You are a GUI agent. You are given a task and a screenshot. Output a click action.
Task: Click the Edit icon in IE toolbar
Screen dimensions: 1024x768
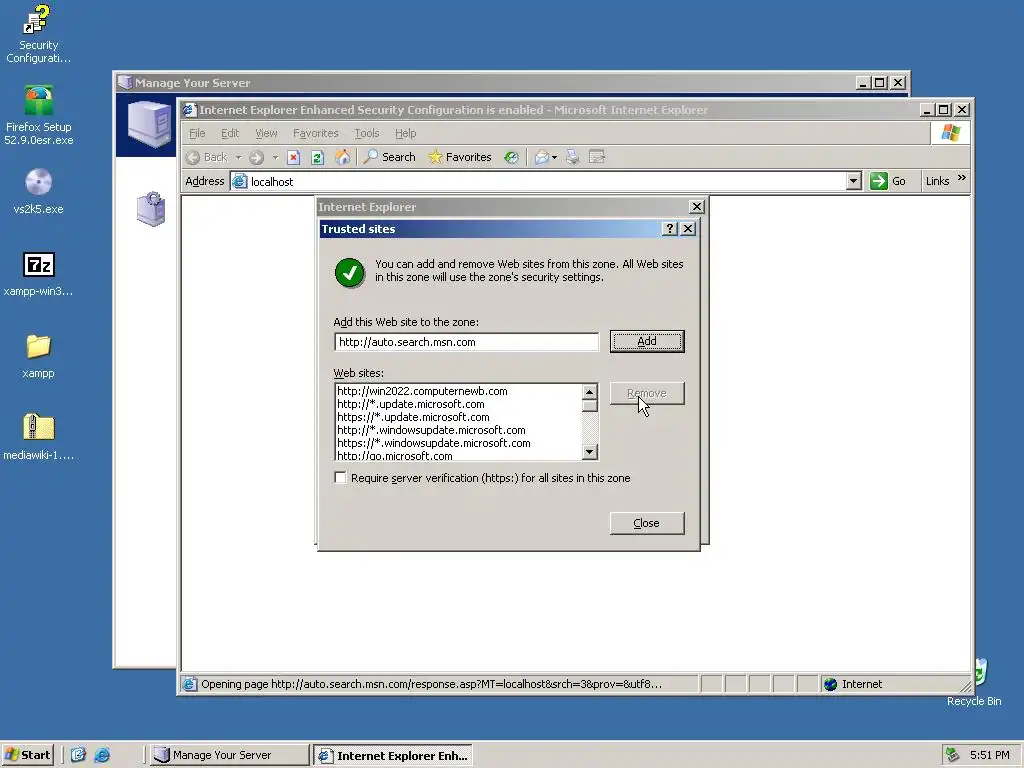pyautogui.click(x=597, y=157)
